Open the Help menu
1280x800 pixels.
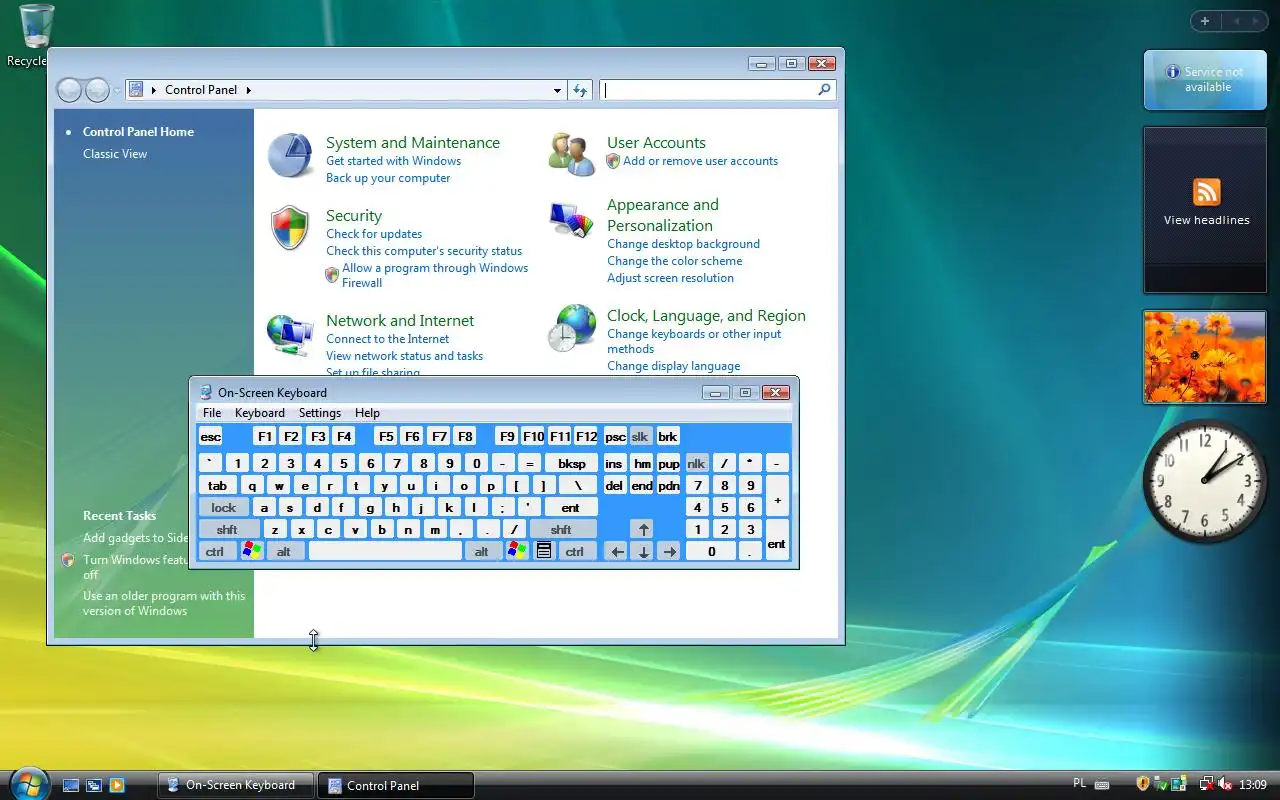(367, 413)
